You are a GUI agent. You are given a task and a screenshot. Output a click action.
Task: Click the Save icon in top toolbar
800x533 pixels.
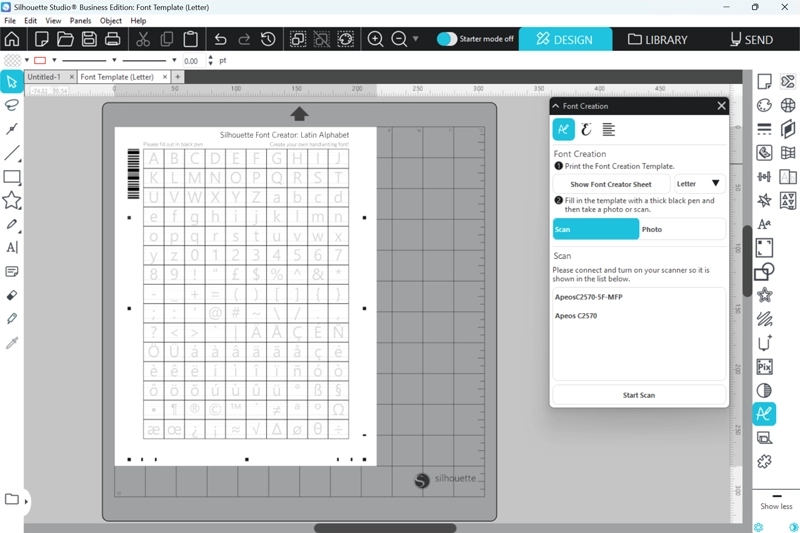tap(89, 40)
